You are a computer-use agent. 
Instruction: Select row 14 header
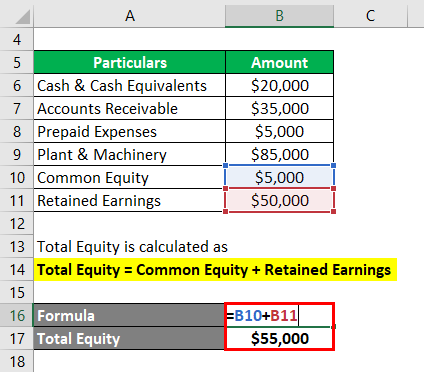pyautogui.click(x=17, y=269)
